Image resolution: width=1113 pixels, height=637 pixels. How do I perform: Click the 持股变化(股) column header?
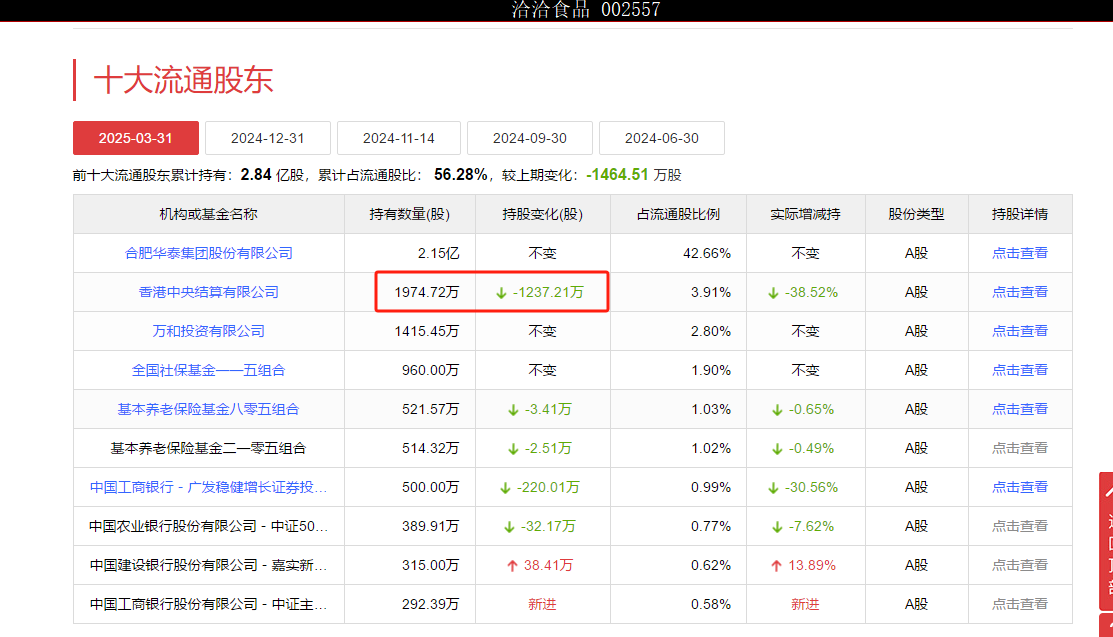[x=542, y=214]
